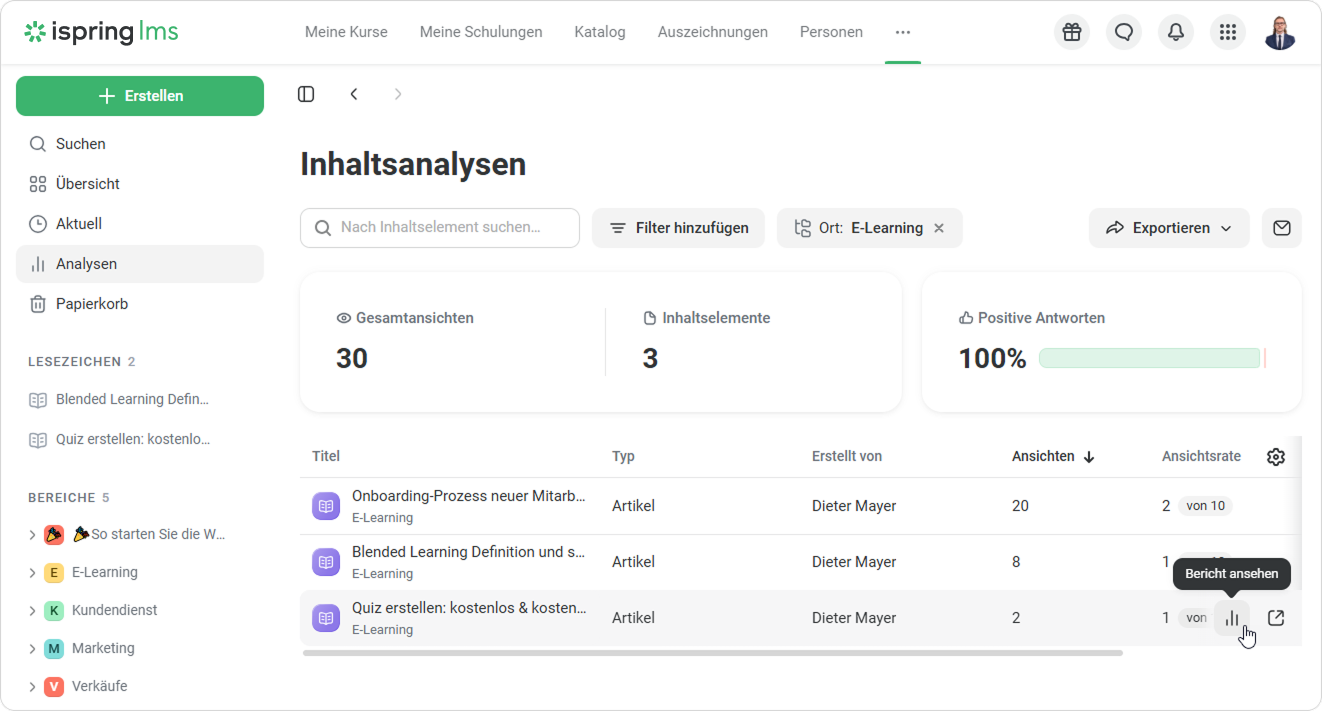Click the Onboarding-Prozess article icon
Image resolution: width=1322 pixels, height=711 pixels.
[326, 506]
